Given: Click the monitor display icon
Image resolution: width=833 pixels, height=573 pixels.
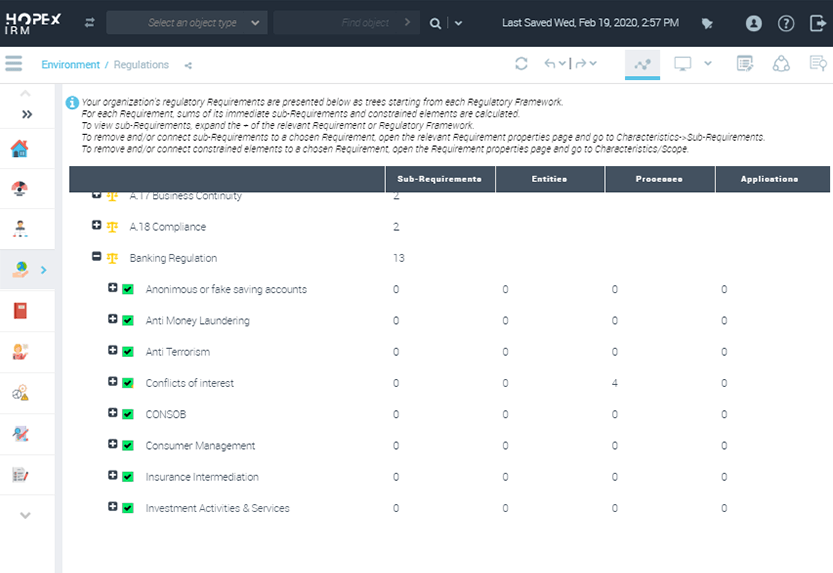Looking at the screenshot, I should (683, 64).
